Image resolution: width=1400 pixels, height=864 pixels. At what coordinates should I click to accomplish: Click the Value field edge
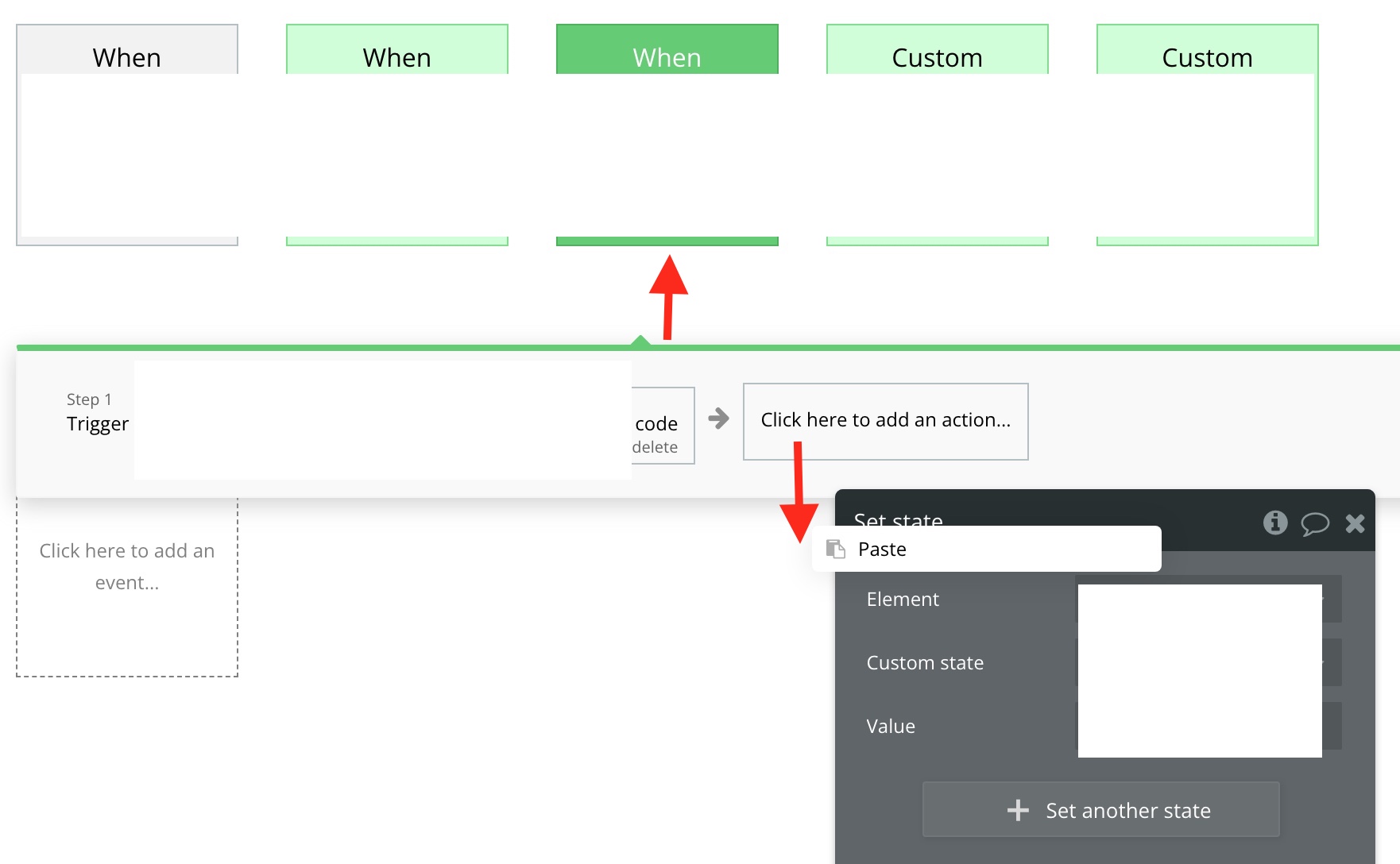(1332, 726)
